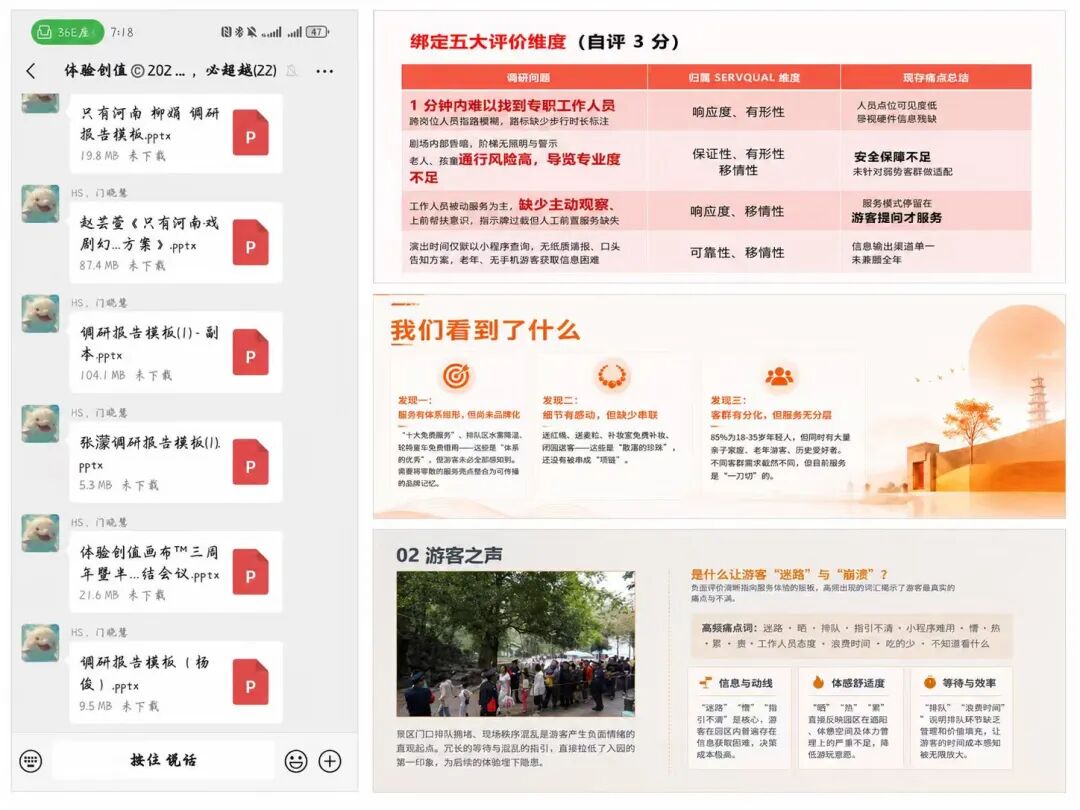The height and width of the screenshot is (810, 1080).
Task: Click cell 1分钟内难以找到专职工作人员
Action: [512, 105]
